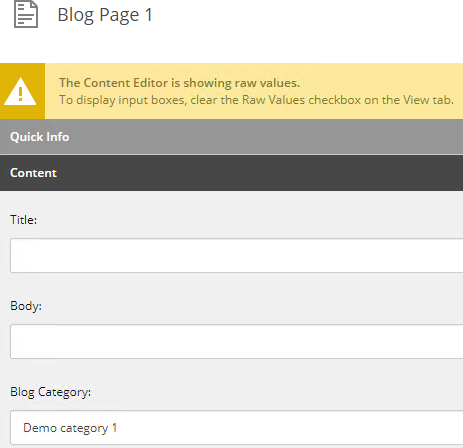Click the Blog Page 1 document icon
This screenshot has width=463, height=448.
[x=26, y=14]
